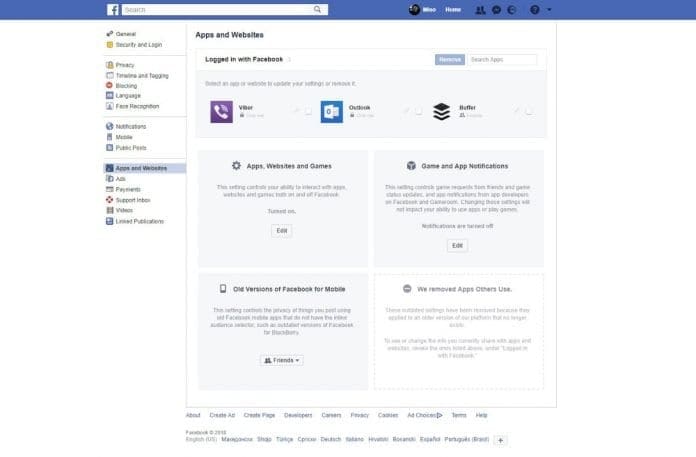696x457 pixels.
Task: Click the Buffer app icon
Action: [441, 111]
